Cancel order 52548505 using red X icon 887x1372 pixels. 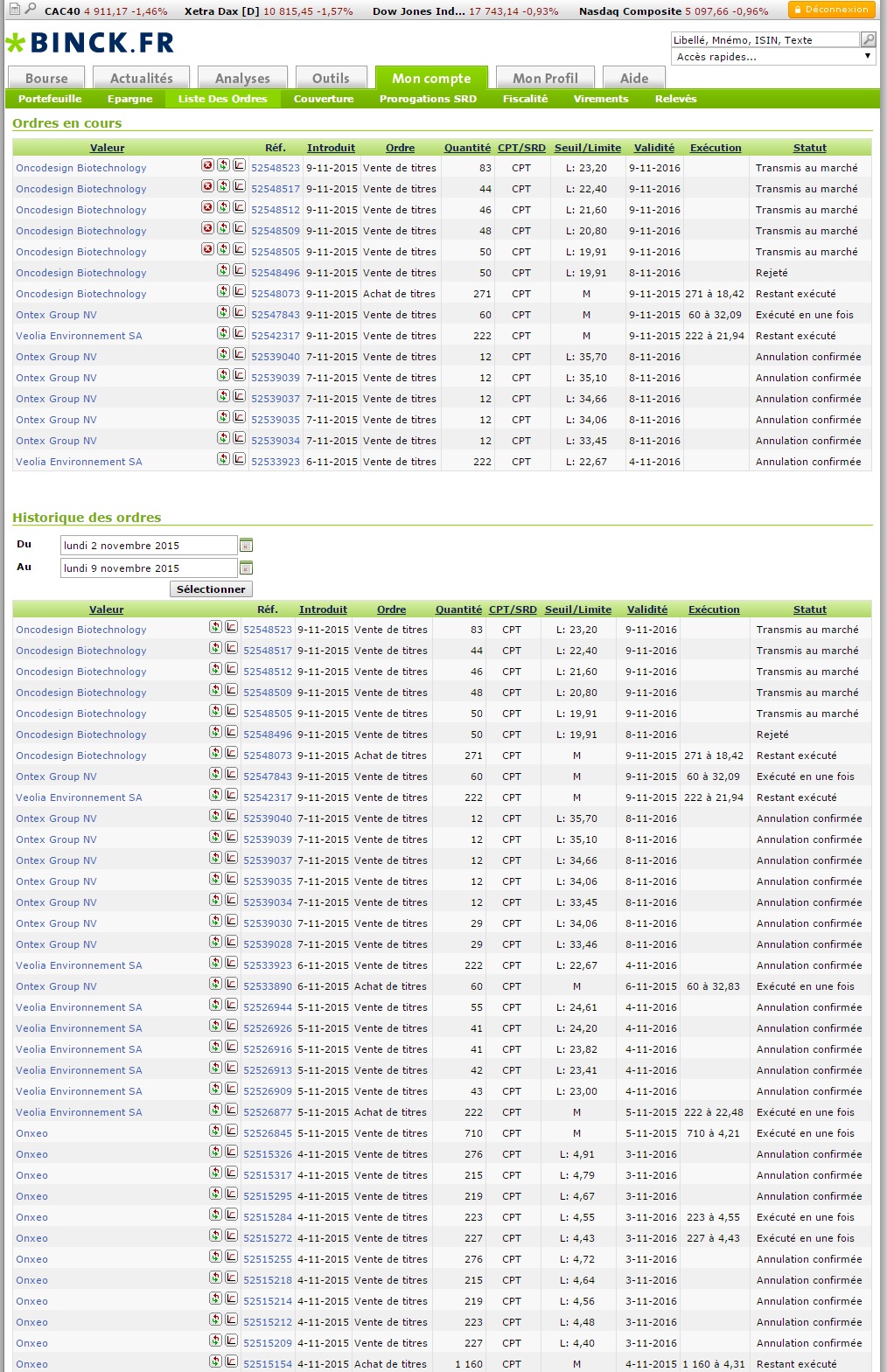[207, 249]
